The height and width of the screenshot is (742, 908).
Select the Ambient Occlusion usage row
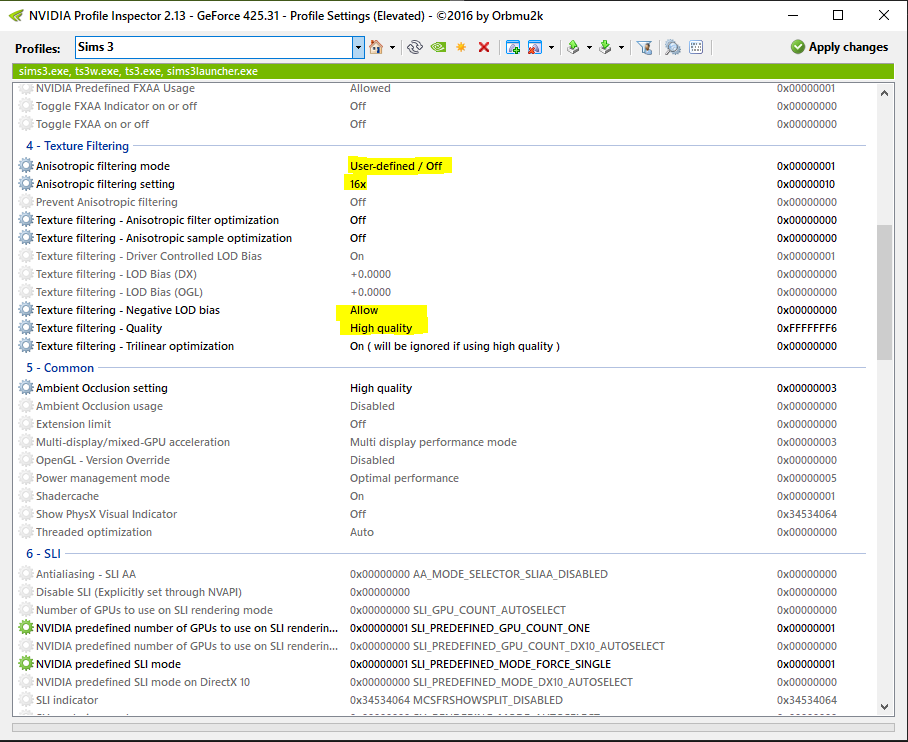[443, 406]
